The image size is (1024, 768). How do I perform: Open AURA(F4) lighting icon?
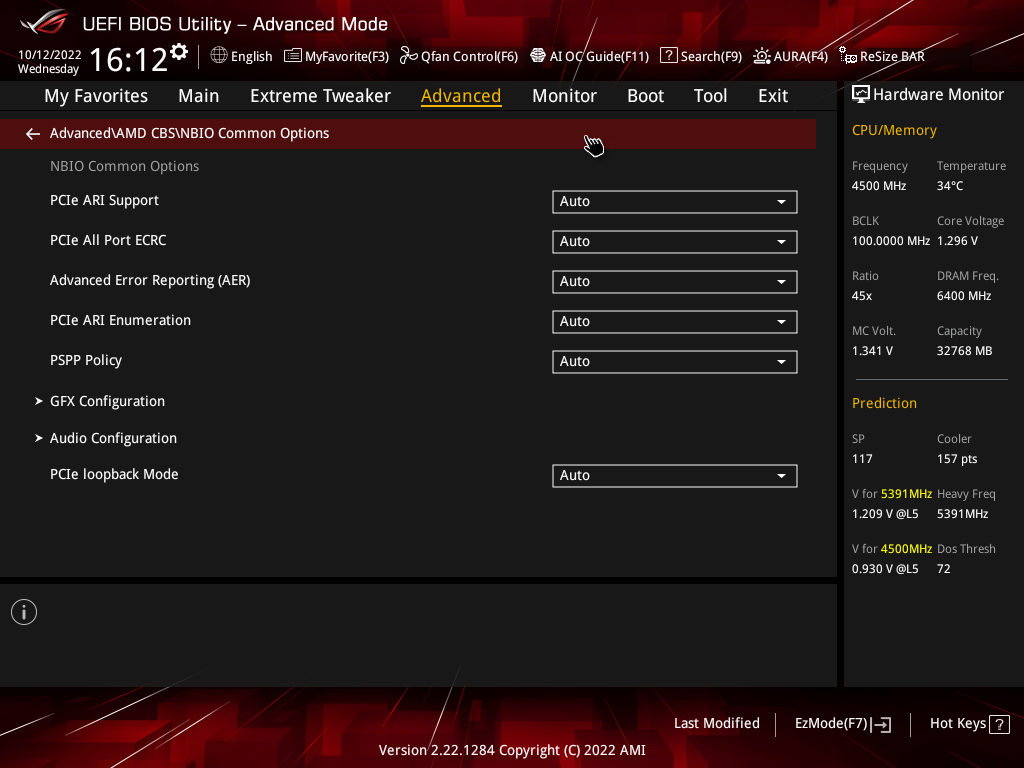tap(761, 56)
